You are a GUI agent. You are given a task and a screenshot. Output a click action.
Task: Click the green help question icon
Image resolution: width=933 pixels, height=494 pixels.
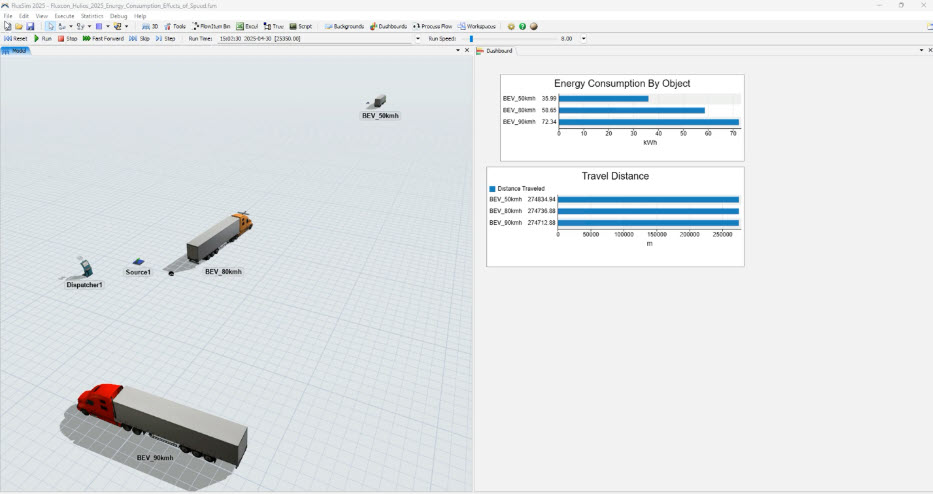(522, 26)
